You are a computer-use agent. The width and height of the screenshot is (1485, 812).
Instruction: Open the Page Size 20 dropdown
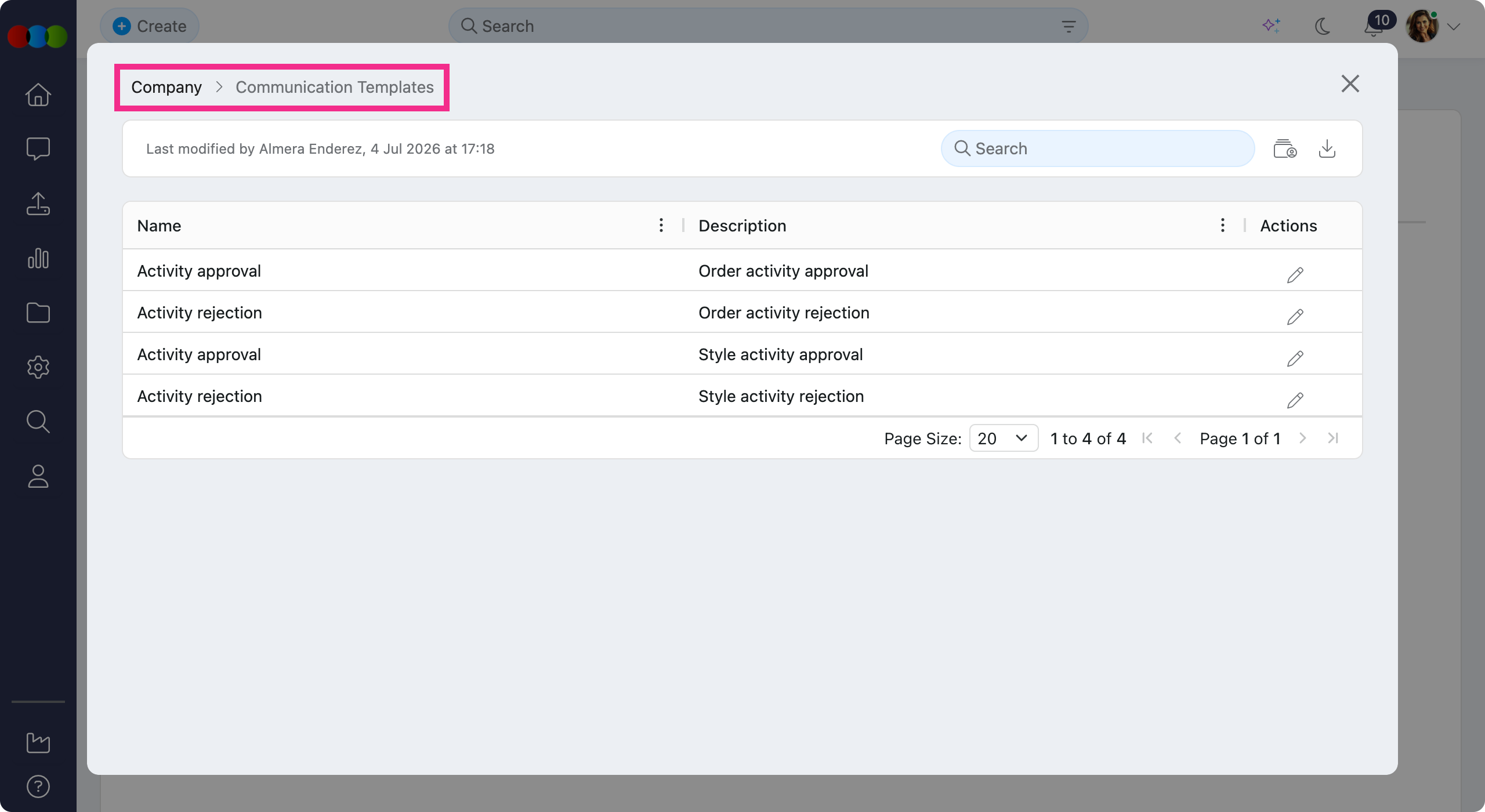[1004, 438]
